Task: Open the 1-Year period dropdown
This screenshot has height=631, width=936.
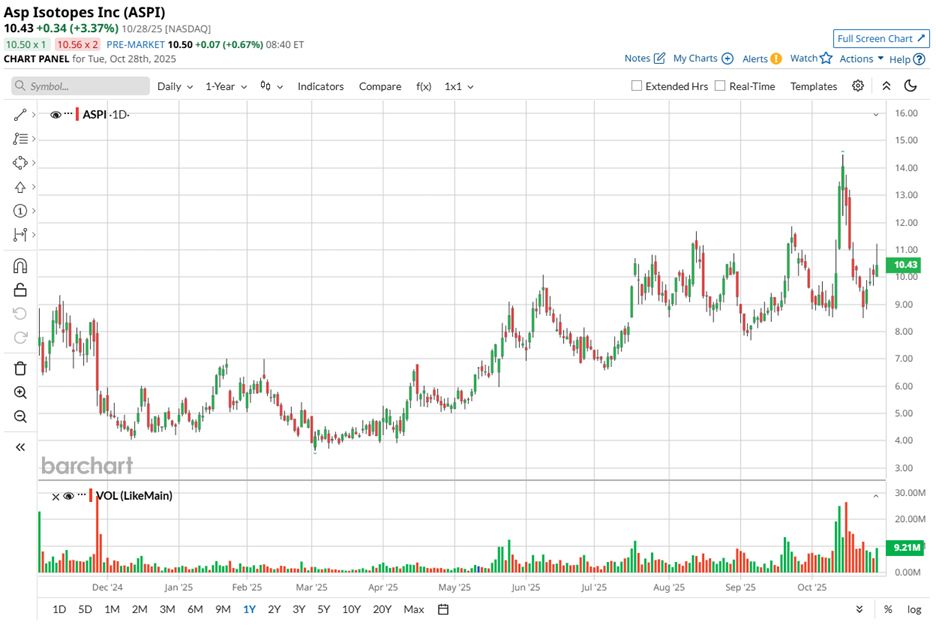Action: (226, 86)
